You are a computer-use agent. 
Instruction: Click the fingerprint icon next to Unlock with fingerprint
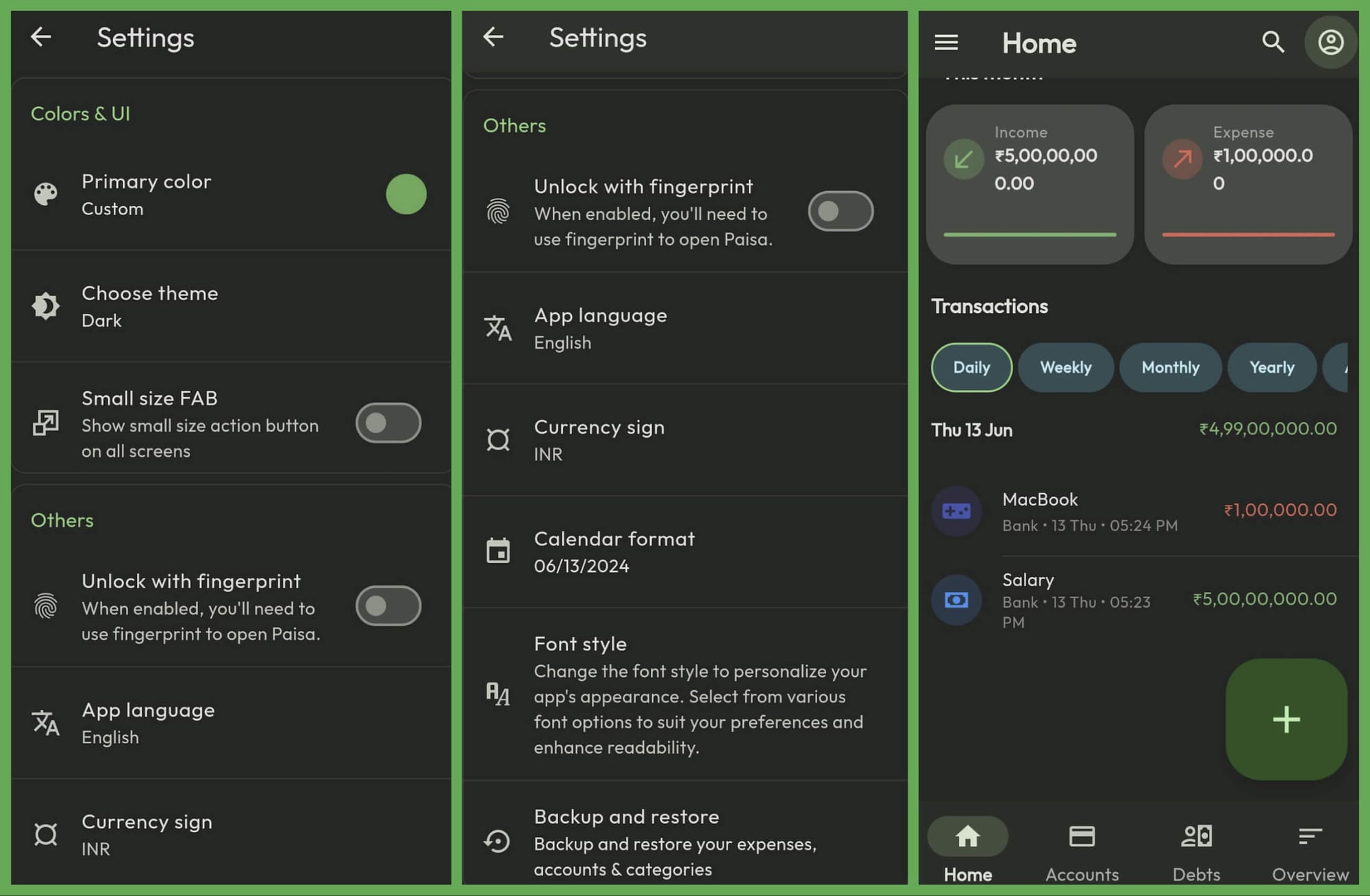pyautogui.click(x=498, y=212)
